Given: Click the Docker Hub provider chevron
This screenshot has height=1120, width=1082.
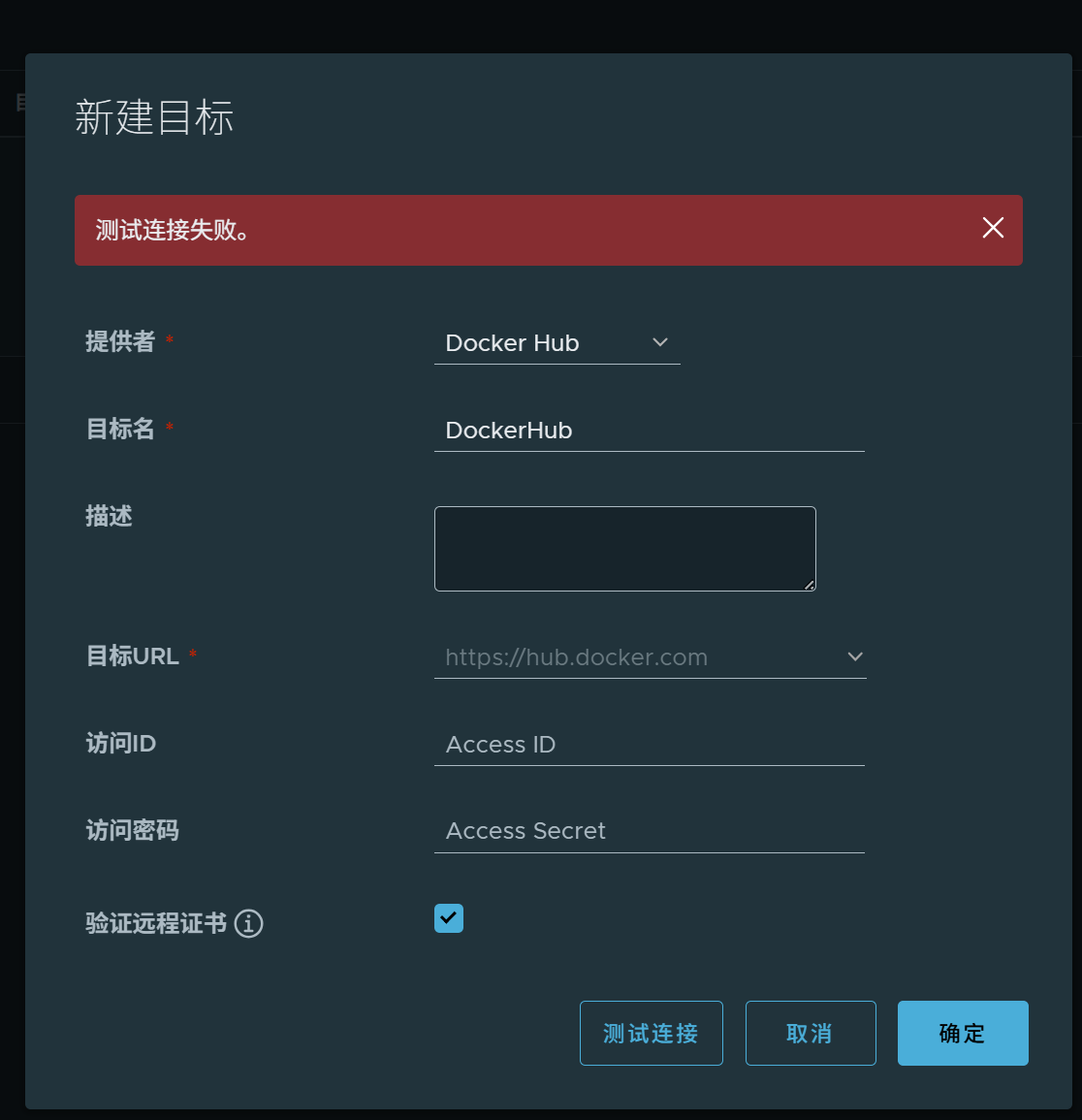Looking at the screenshot, I should (x=660, y=342).
